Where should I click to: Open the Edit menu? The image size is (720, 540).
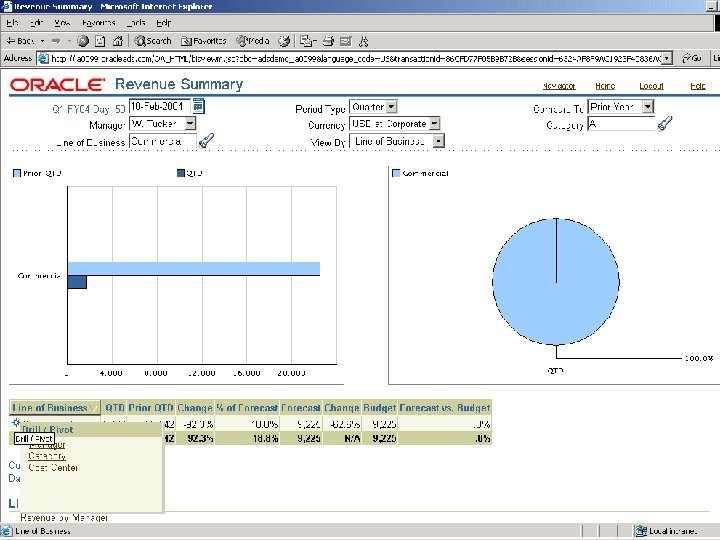click(36, 22)
